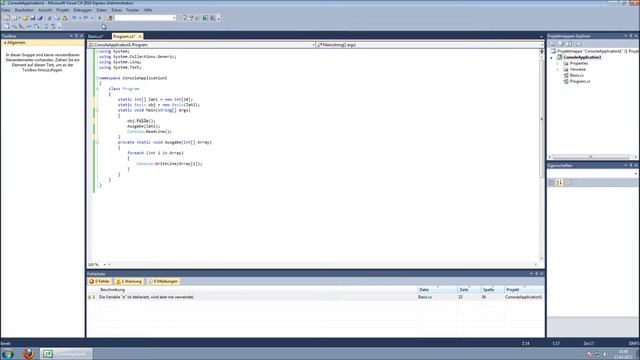Collapse the class Program code region
This screenshot has height=360, width=640.
(98, 89)
